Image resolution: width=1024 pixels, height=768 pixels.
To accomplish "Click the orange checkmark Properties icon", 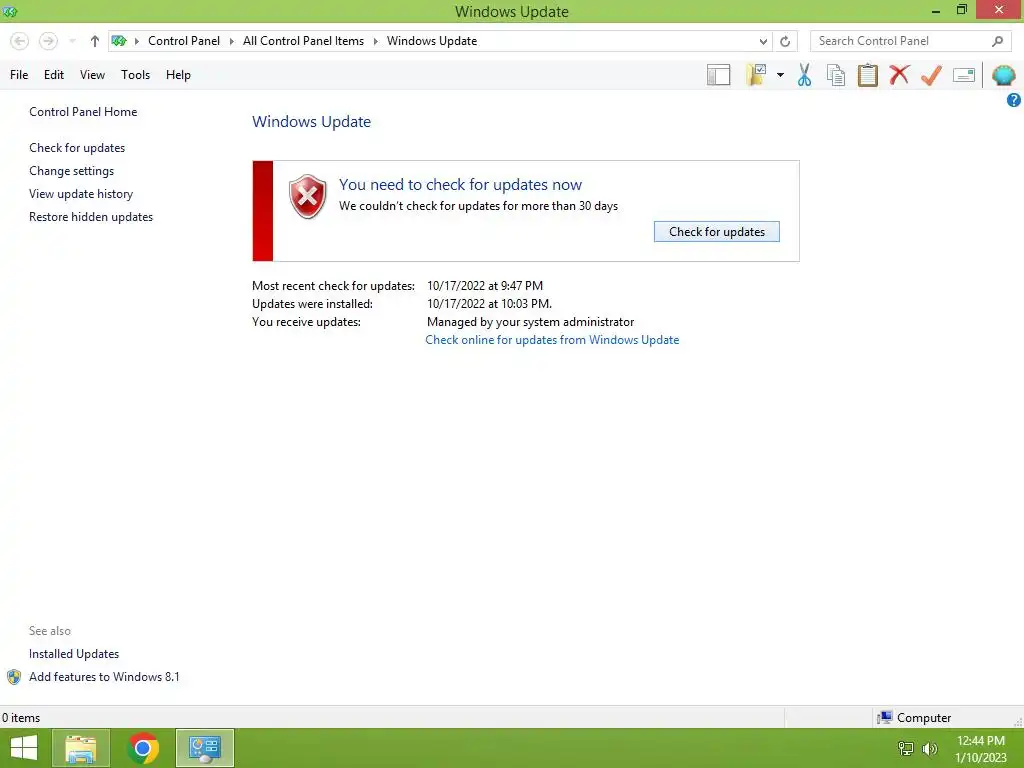I will (x=931, y=75).
